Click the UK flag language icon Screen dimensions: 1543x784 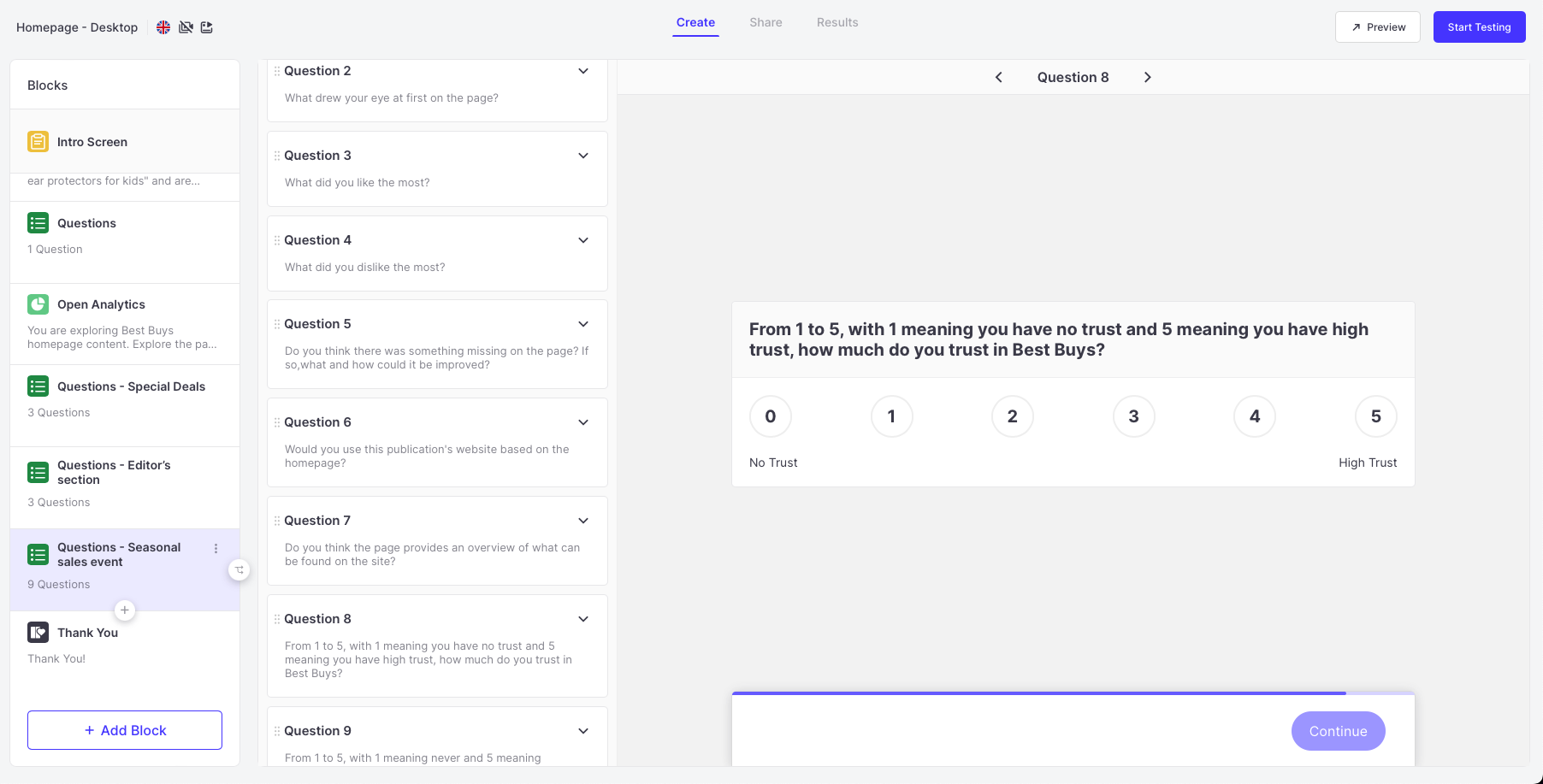click(163, 27)
